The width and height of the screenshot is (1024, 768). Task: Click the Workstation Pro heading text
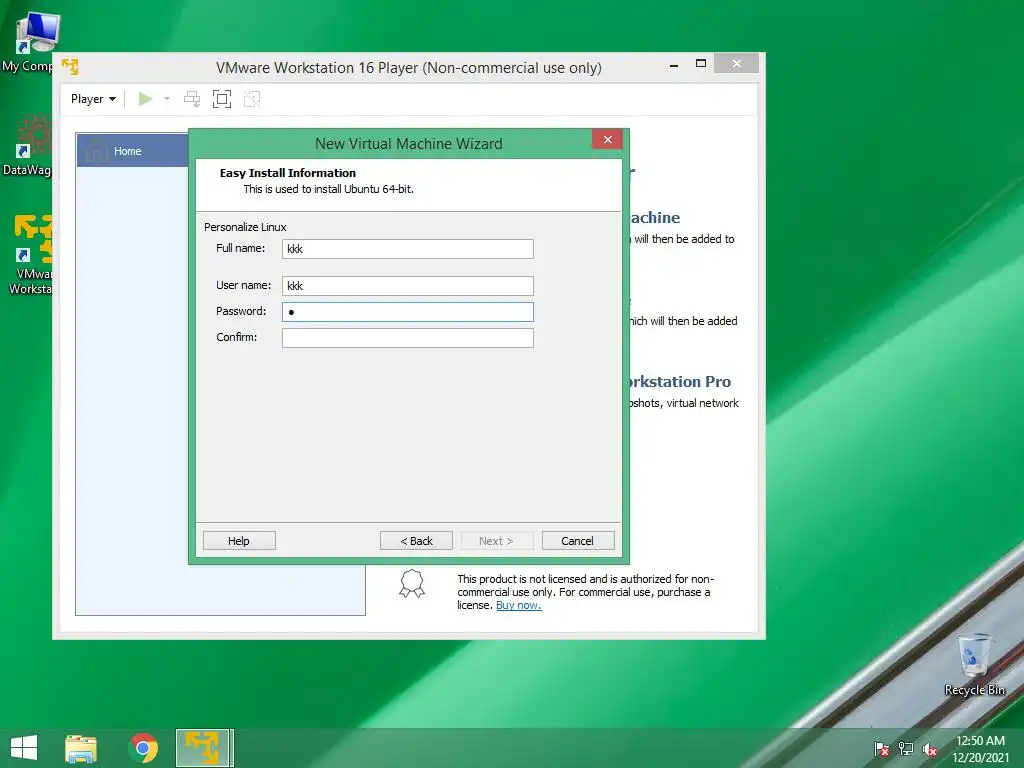click(679, 381)
